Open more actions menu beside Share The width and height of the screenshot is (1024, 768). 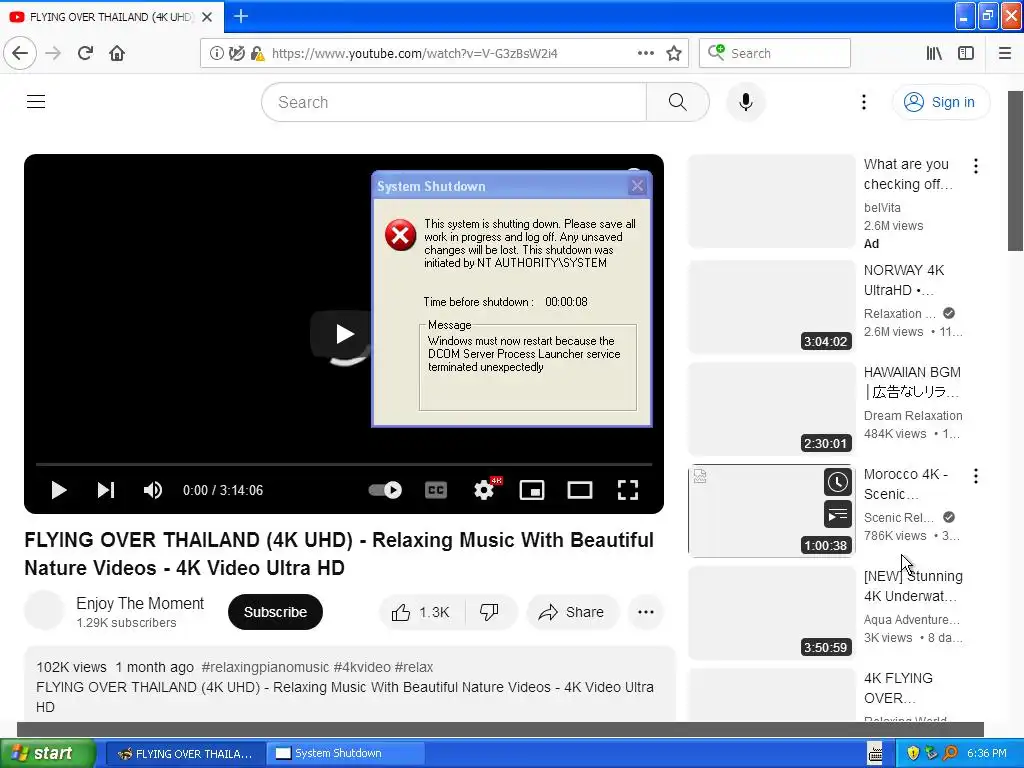646,612
